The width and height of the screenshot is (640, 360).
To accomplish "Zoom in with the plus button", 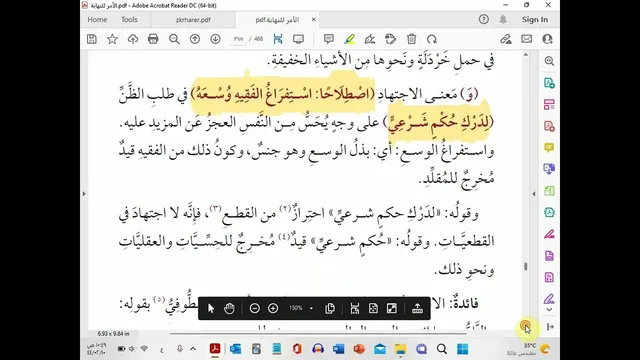I will tap(273, 309).
